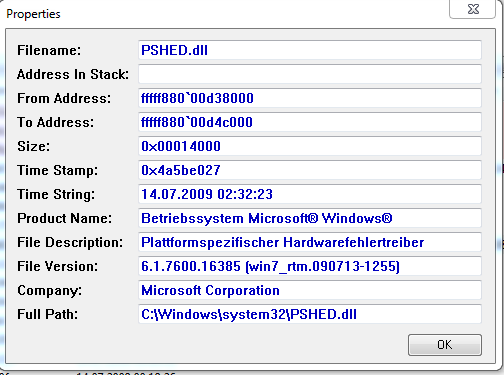This screenshot has height=375, width=504.
Task: Click the File Description value field
Action: [x=310, y=242]
